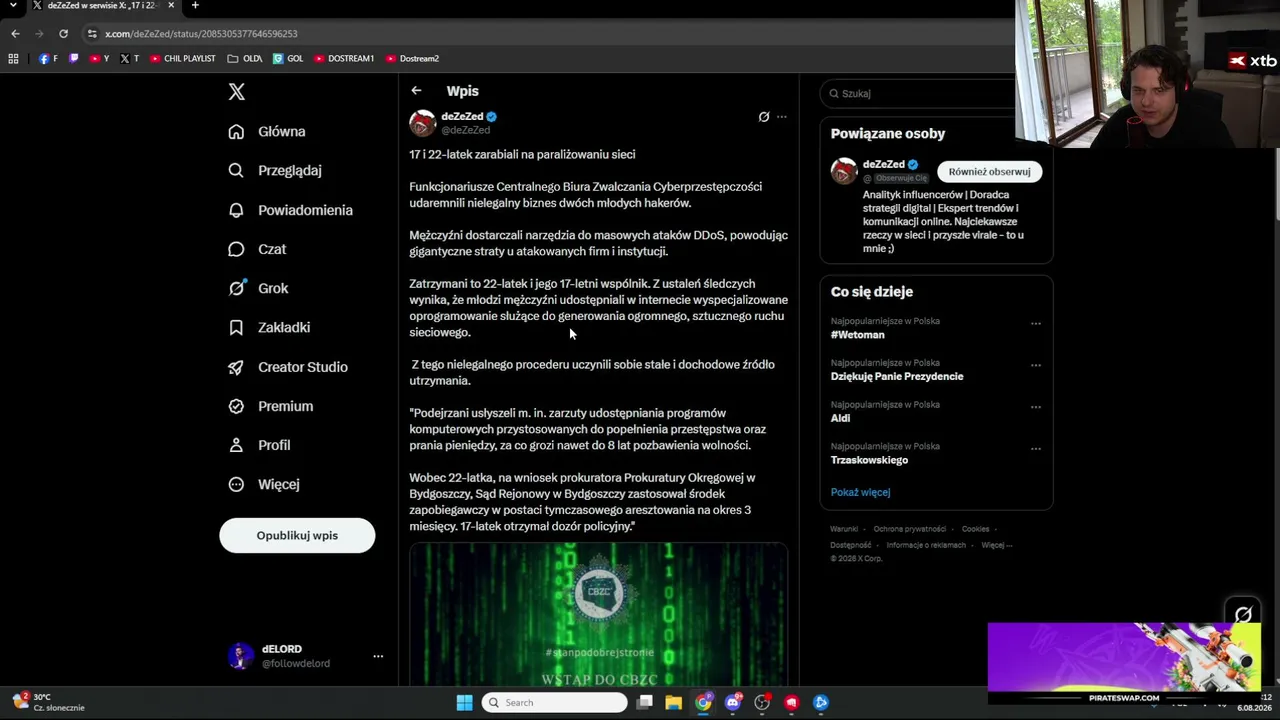Click the Pokaż więcej link

860,492
